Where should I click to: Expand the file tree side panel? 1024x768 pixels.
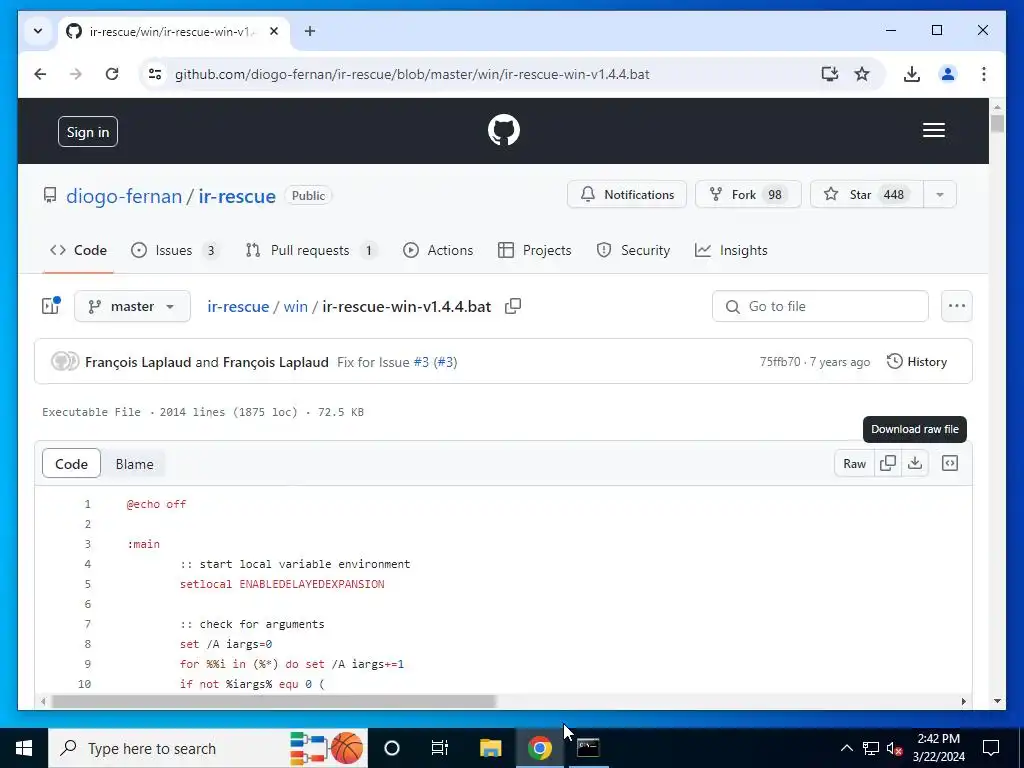(x=51, y=306)
